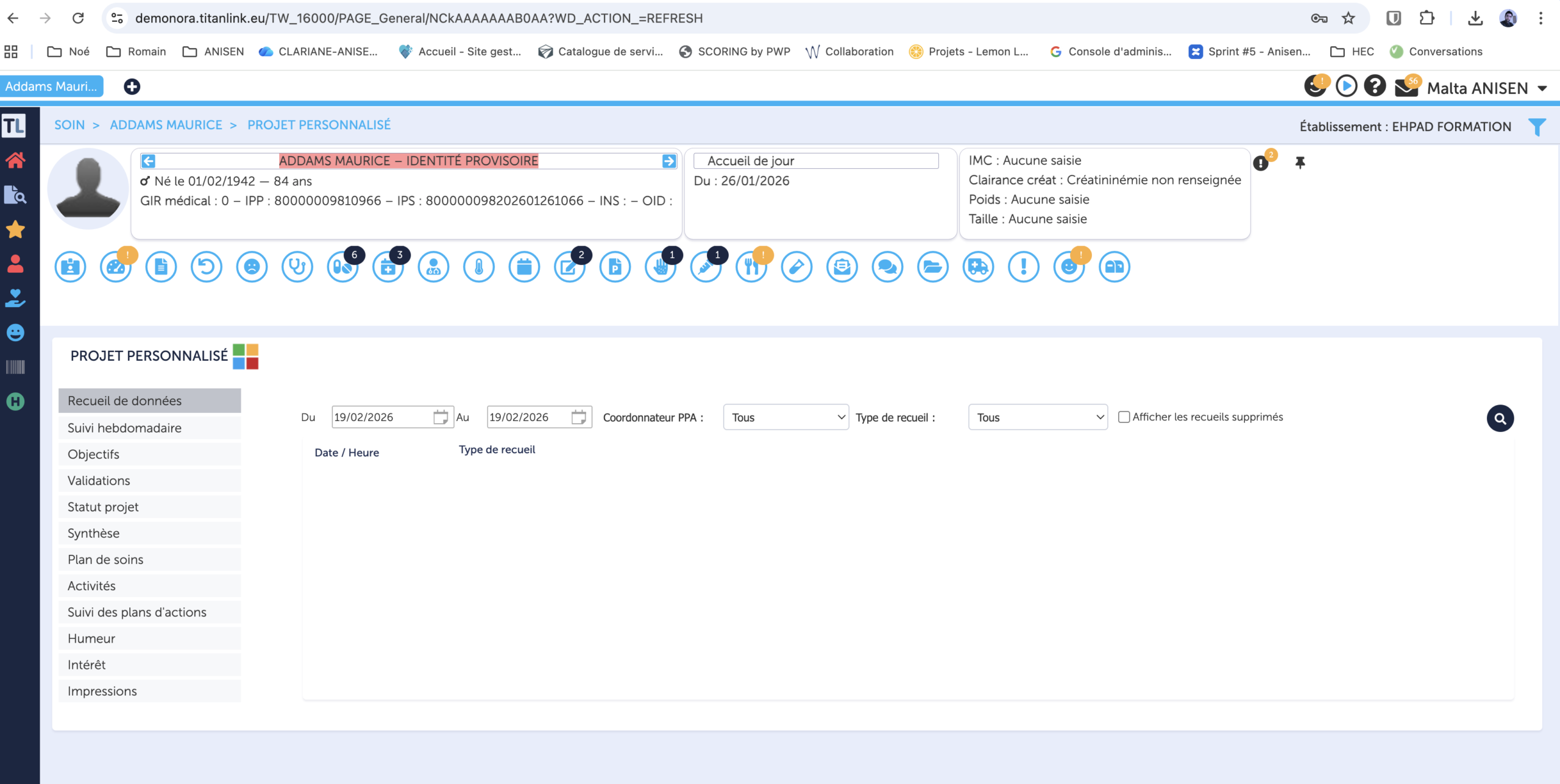This screenshot has width=1560, height=784.
Task: Go to next patient with right arrow
Action: coord(668,161)
